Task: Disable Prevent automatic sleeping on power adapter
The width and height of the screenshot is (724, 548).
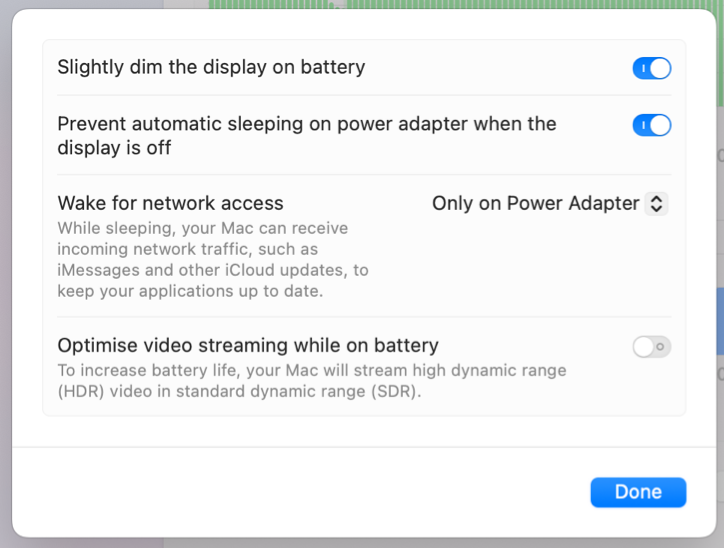Action: tap(652, 125)
